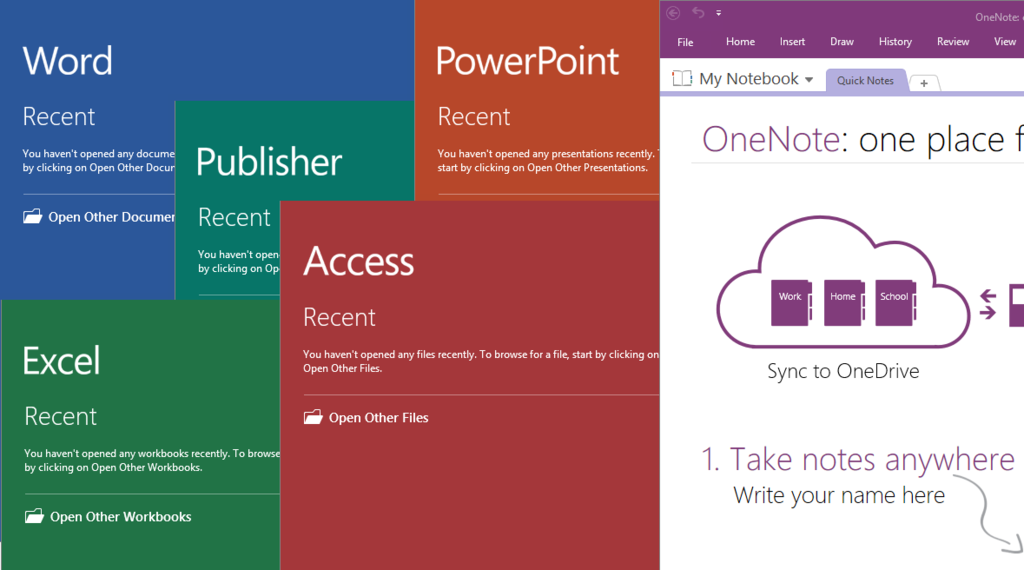The image size is (1024, 570).
Task: Click the Back arrow in OneNote's title bar
Action: (673, 13)
